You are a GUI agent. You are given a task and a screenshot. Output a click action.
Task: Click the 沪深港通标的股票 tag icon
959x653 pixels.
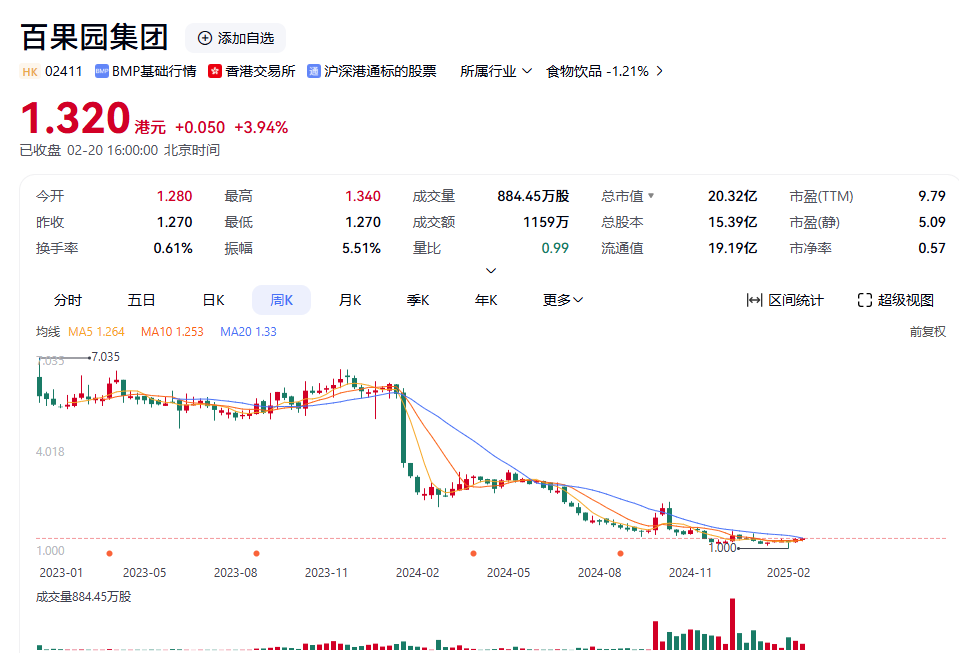[x=314, y=71]
